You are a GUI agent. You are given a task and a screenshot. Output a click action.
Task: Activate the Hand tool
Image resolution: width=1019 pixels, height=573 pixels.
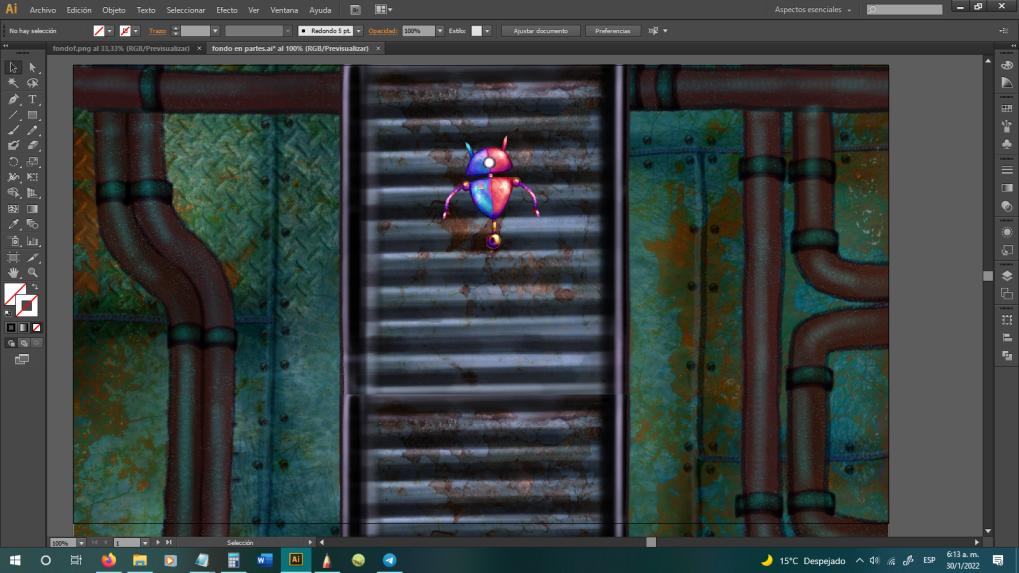coord(13,273)
